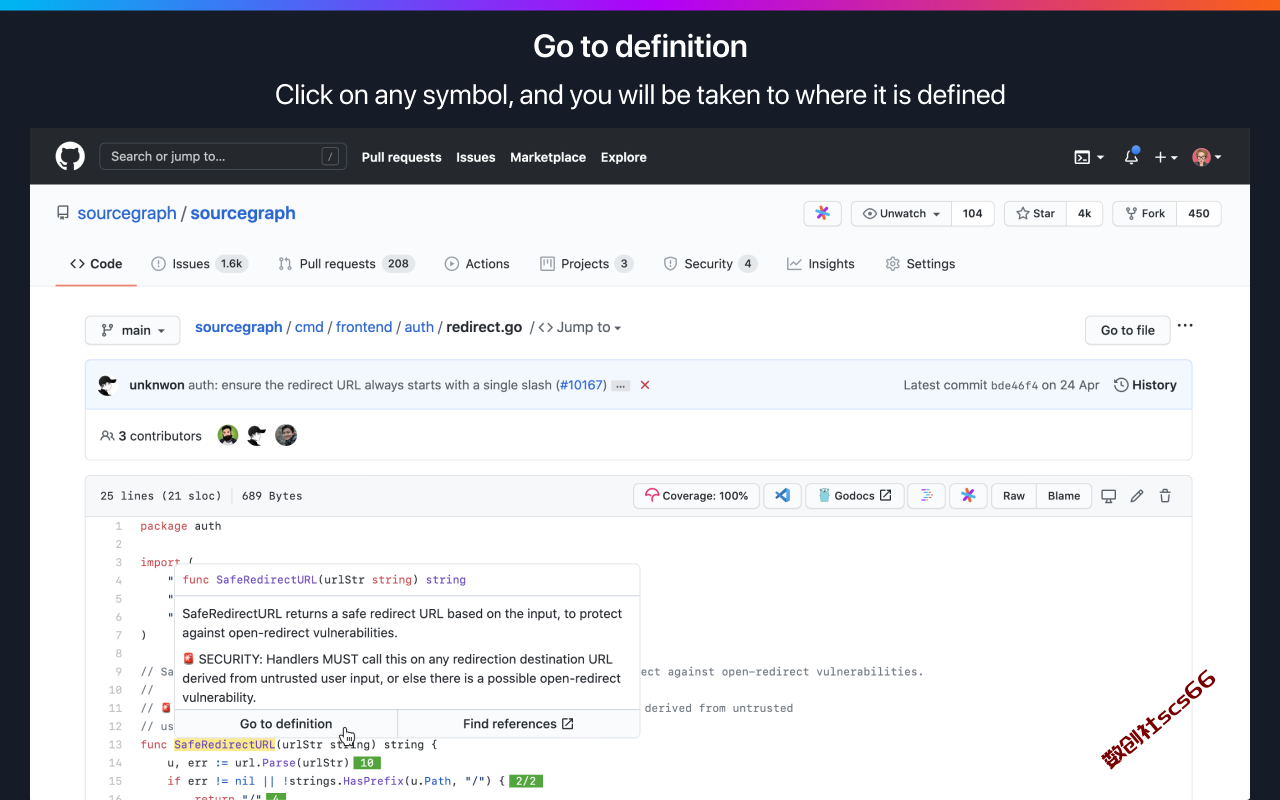1280x800 pixels.
Task: Click the desktop open icon
Action: pyautogui.click(x=1108, y=496)
